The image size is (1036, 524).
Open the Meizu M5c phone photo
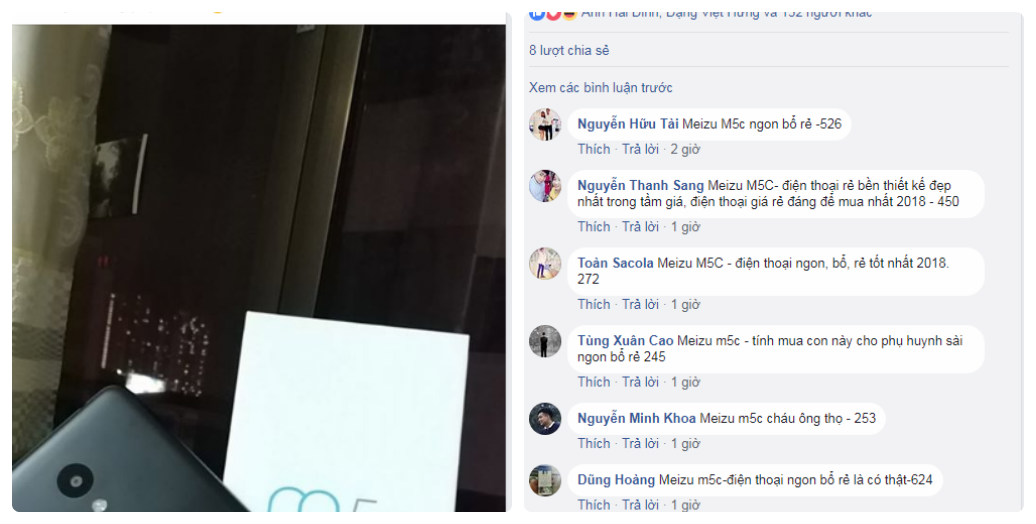pos(258,268)
